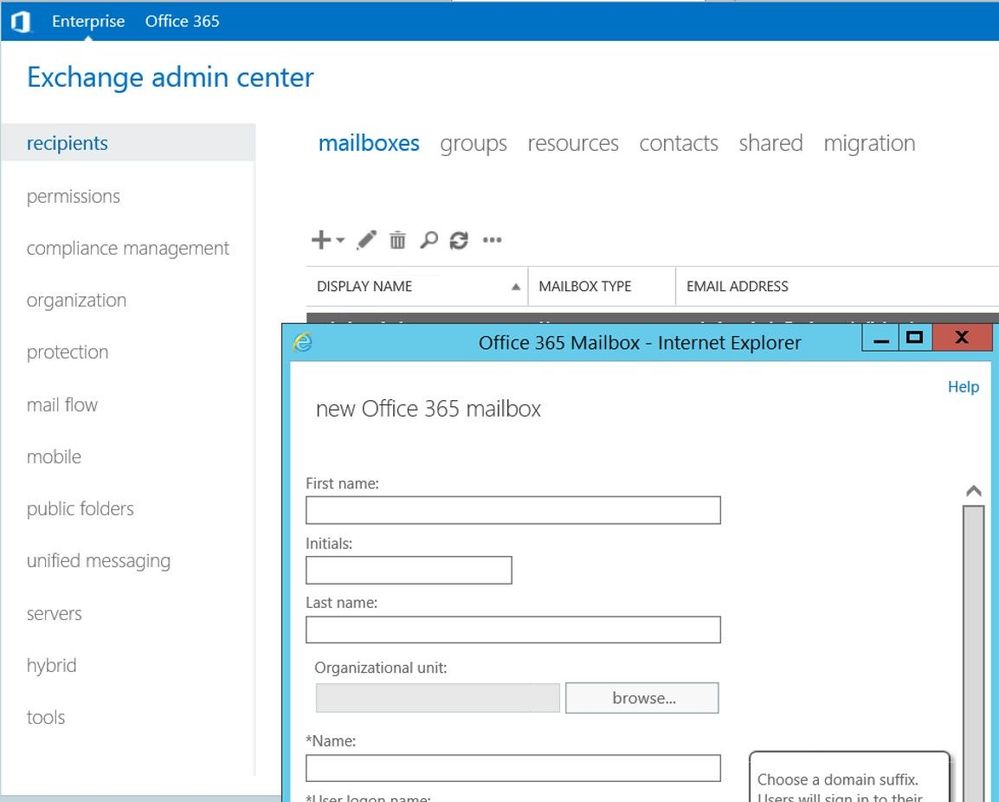Open the dropdown arrow beside the plus icon
The image size is (999, 802).
pyautogui.click(x=340, y=240)
